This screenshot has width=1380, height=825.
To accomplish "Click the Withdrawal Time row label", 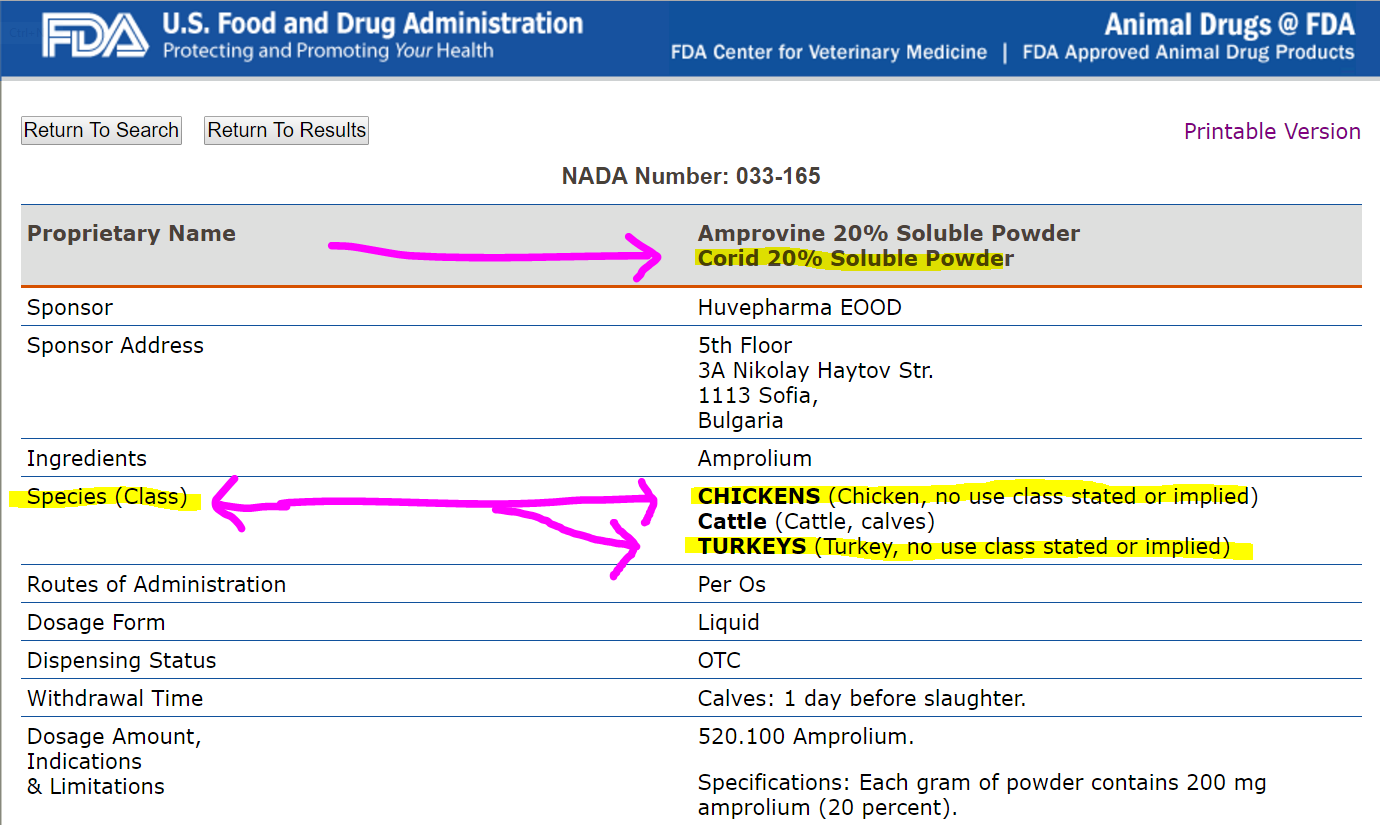I will [115, 699].
